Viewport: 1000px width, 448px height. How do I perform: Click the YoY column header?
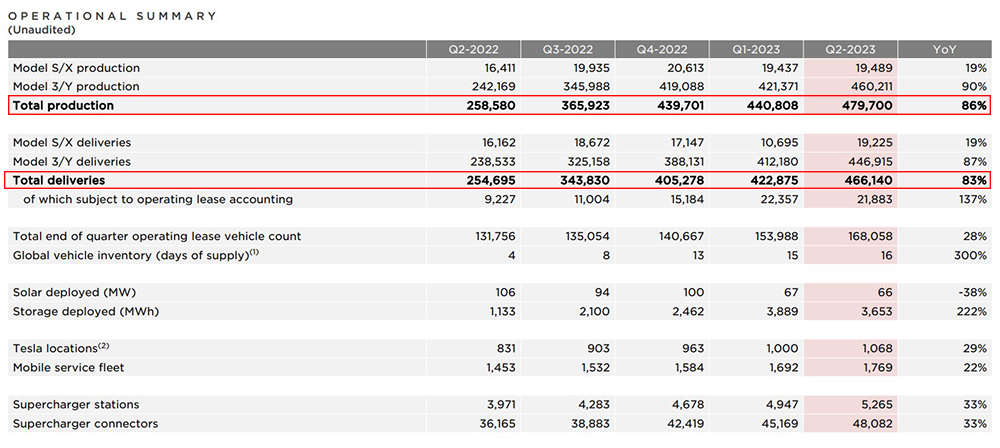pyautogui.click(x=944, y=49)
